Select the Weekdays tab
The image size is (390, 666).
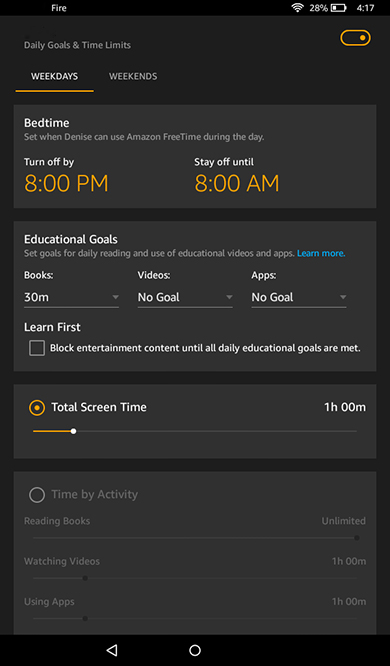(x=54, y=76)
